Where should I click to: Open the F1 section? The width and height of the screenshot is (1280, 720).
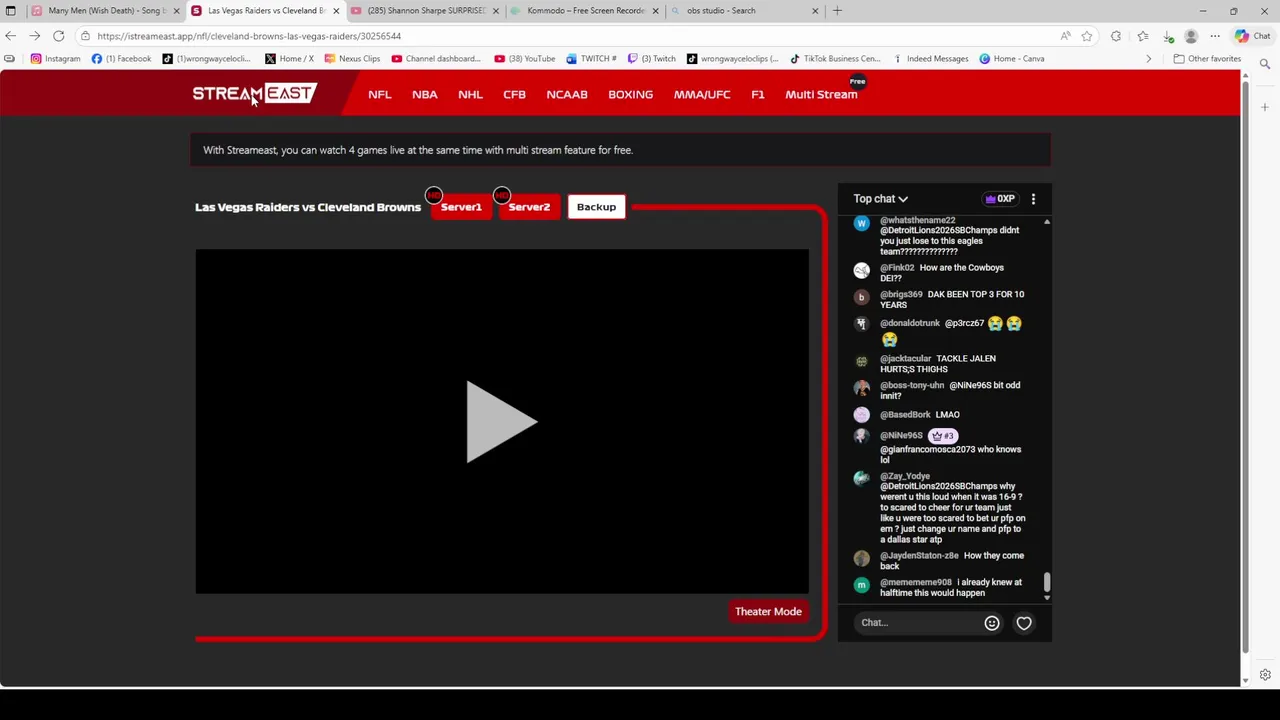[757, 94]
